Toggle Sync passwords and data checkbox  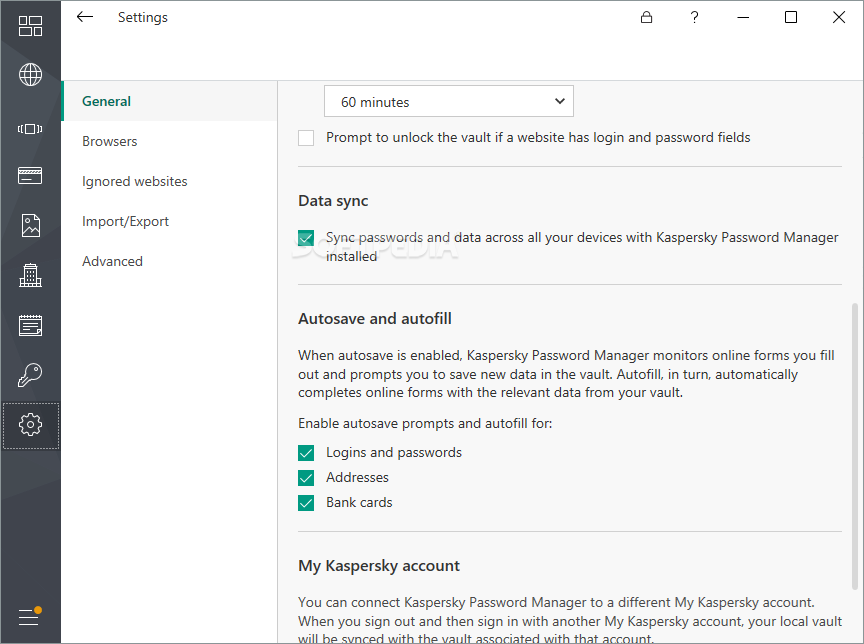click(306, 238)
